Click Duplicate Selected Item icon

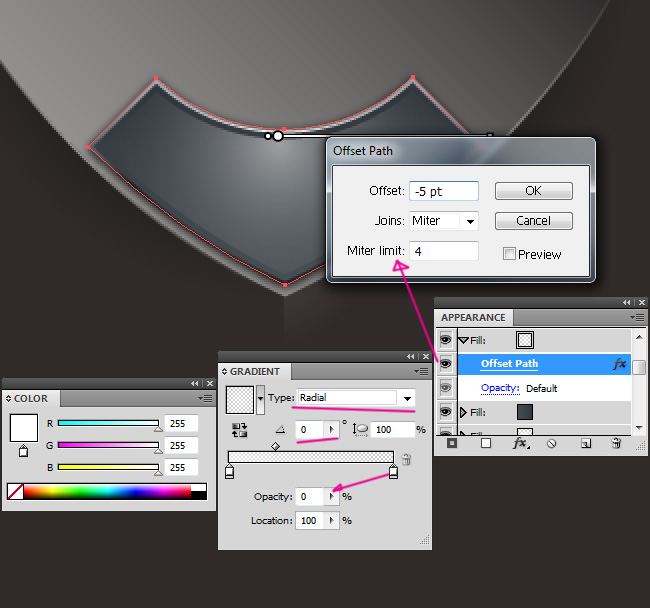coord(586,442)
